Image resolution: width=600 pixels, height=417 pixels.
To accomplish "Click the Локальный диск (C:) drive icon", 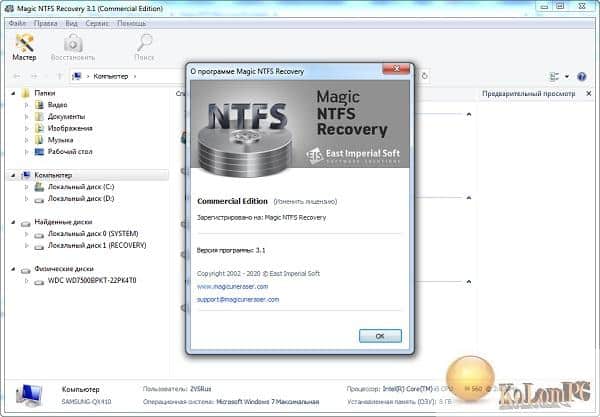I will point(39,187).
